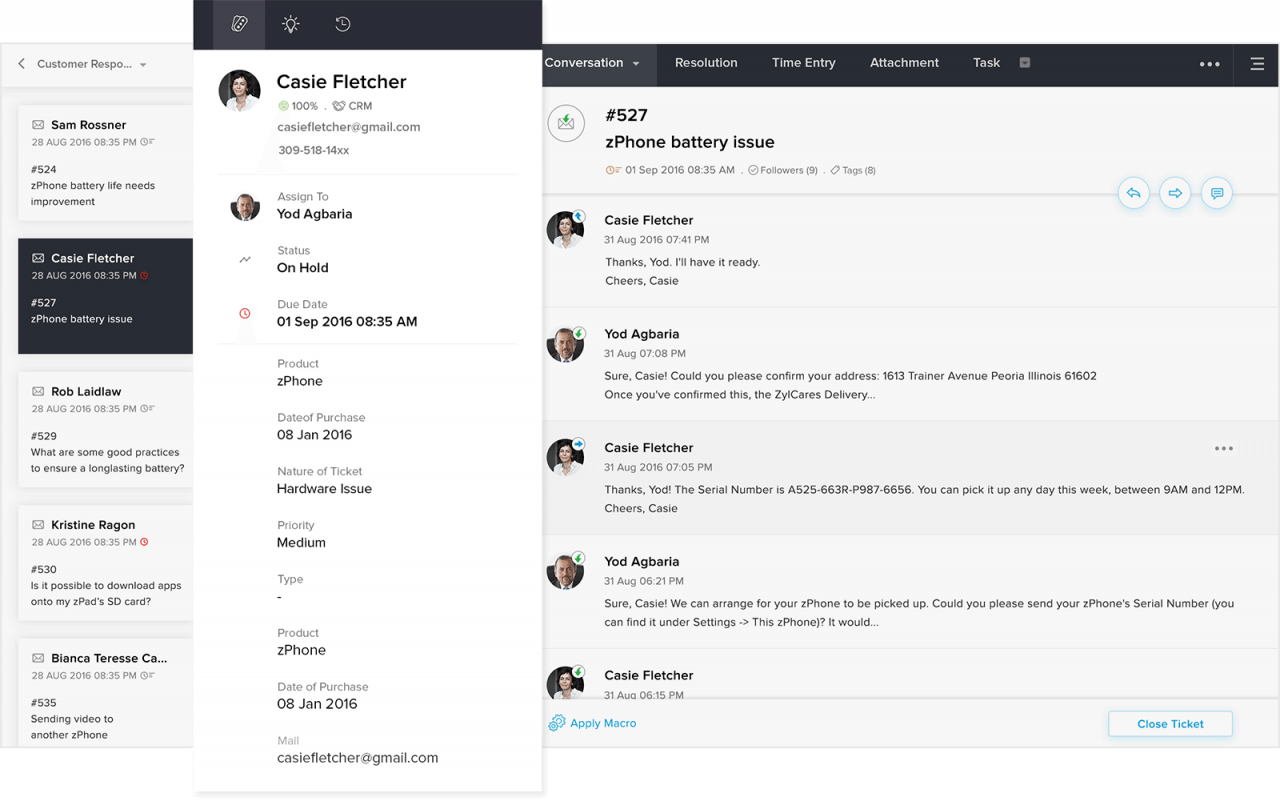Click the CRM link icon under Casie Fletcher
Image resolution: width=1280 pixels, height=801 pixels.
[337, 105]
